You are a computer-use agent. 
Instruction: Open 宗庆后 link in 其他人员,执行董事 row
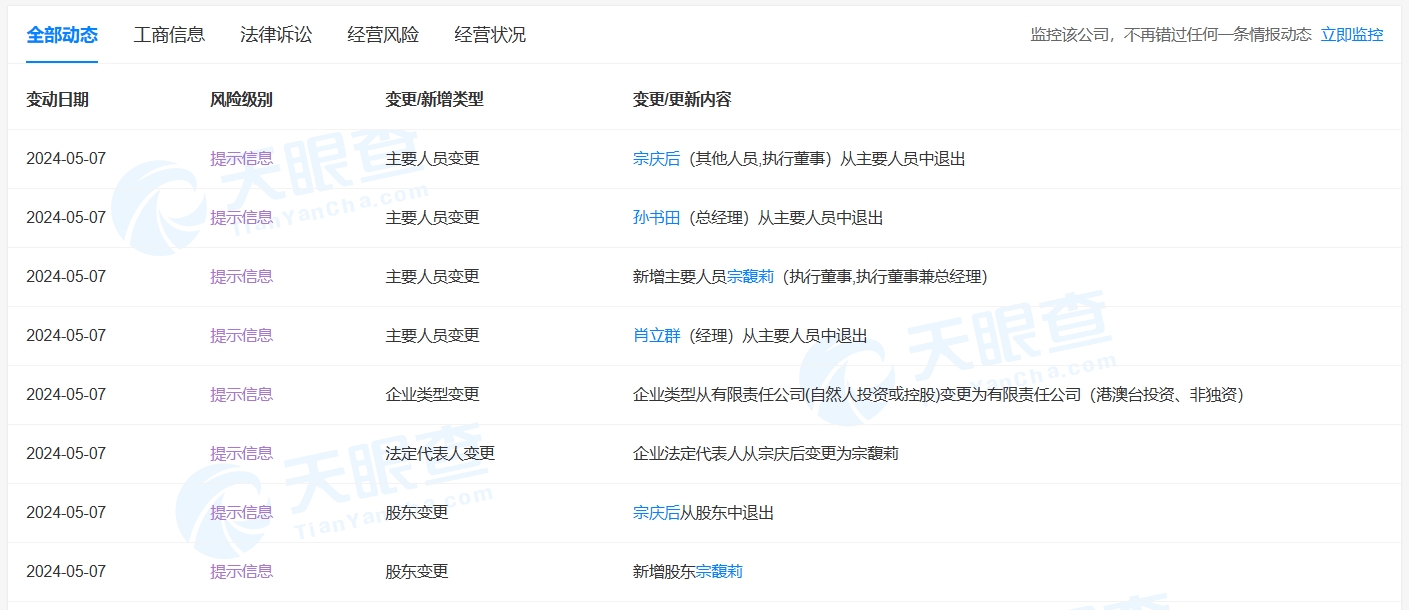coord(656,158)
